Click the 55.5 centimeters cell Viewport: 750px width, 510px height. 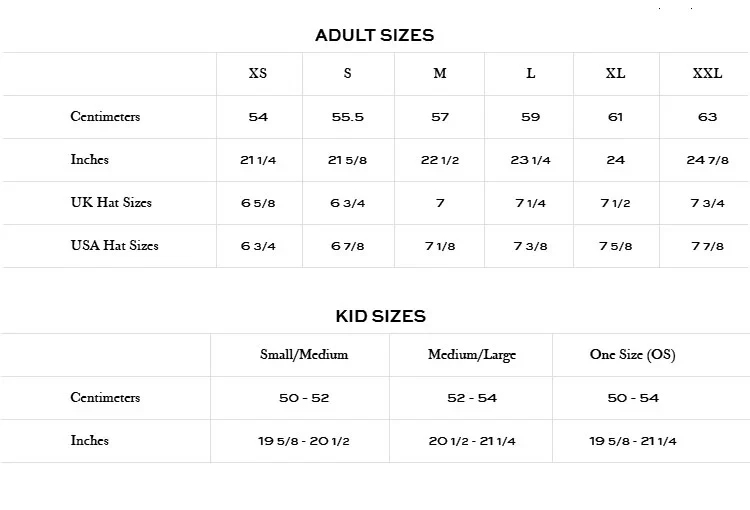pos(348,117)
